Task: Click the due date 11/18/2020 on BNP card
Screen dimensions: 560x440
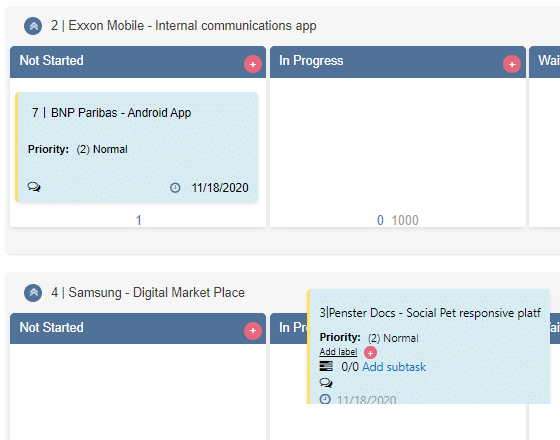Action: click(220, 188)
